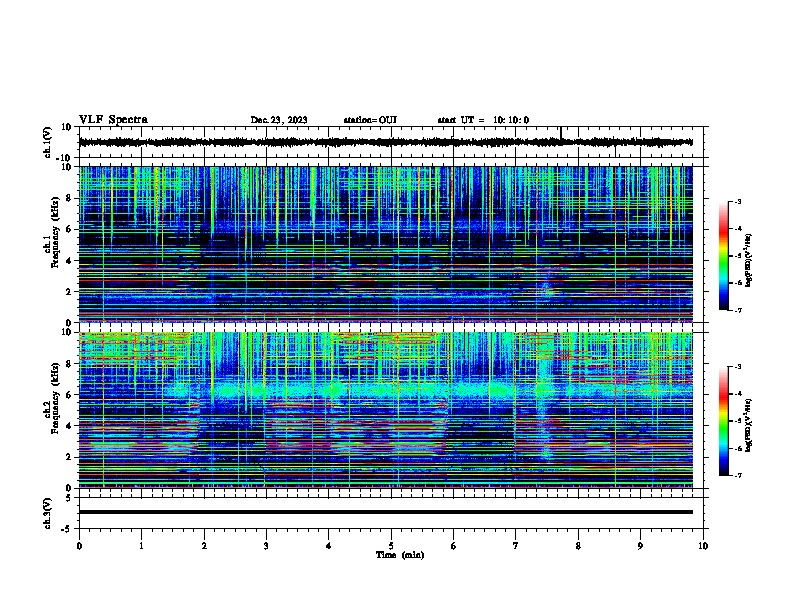Click the time-axis tick label "10" at the right end
This screenshot has height=612, width=792.
point(703,546)
